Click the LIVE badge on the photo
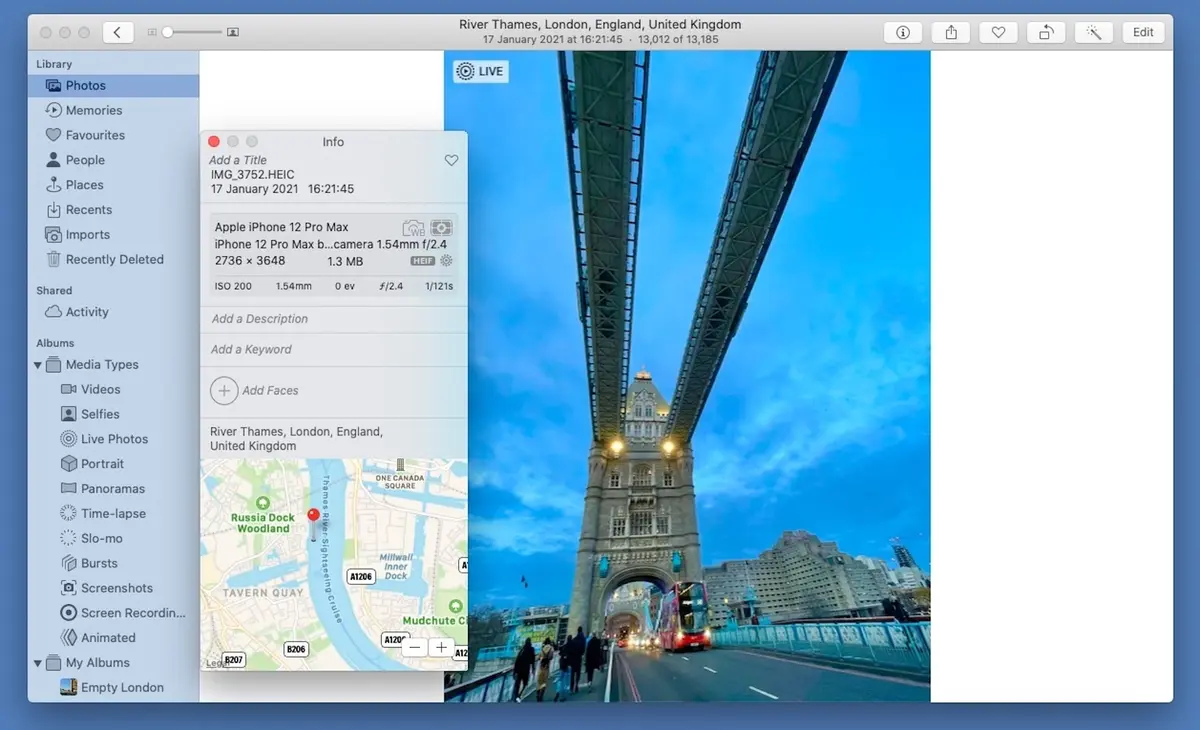Viewport: 1200px width, 730px height. (x=479, y=71)
